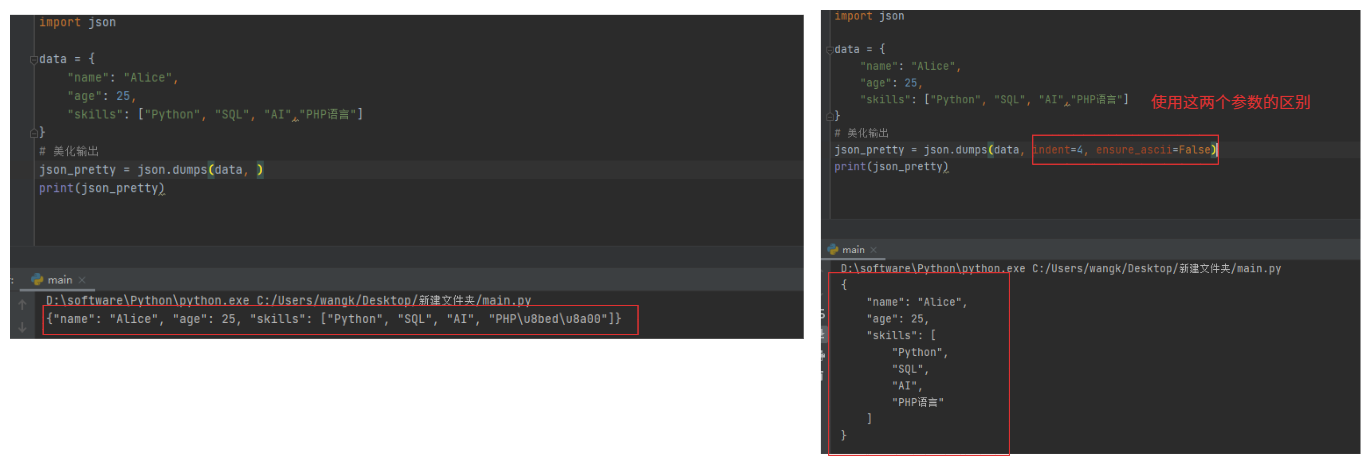
Task: Click the up arrow in left run console
Action: coord(22,303)
